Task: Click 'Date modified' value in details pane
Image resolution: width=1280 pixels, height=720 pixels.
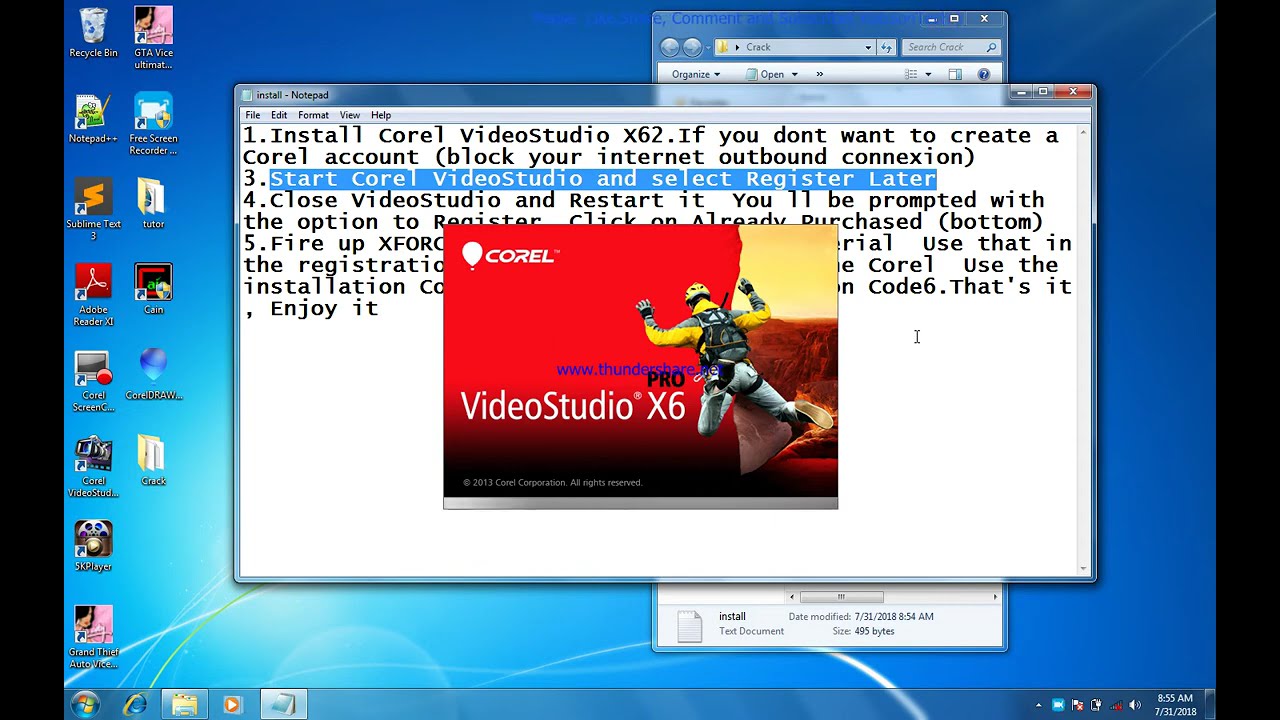Action: click(x=894, y=617)
